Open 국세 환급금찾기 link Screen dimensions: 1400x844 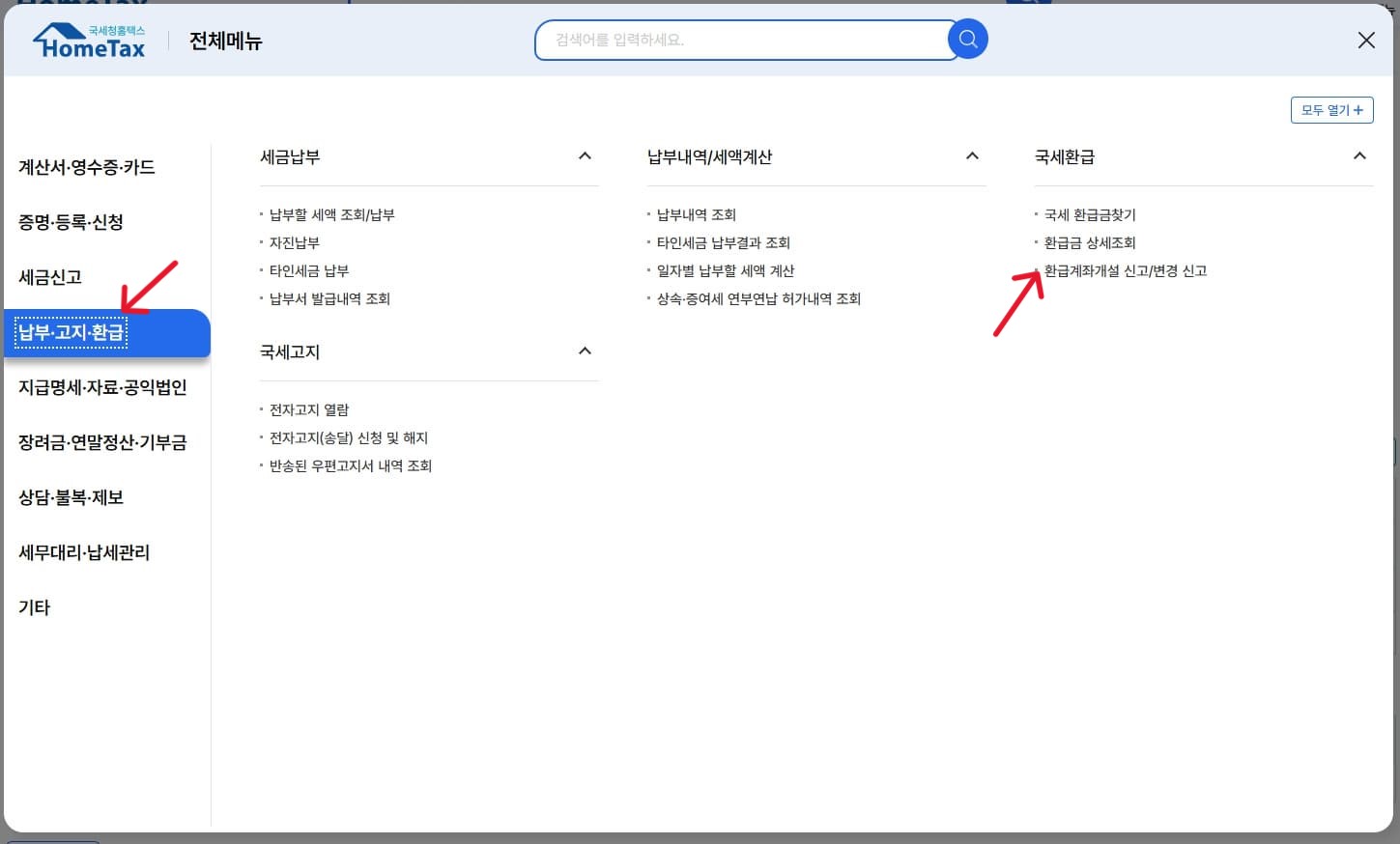[1090, 214]
